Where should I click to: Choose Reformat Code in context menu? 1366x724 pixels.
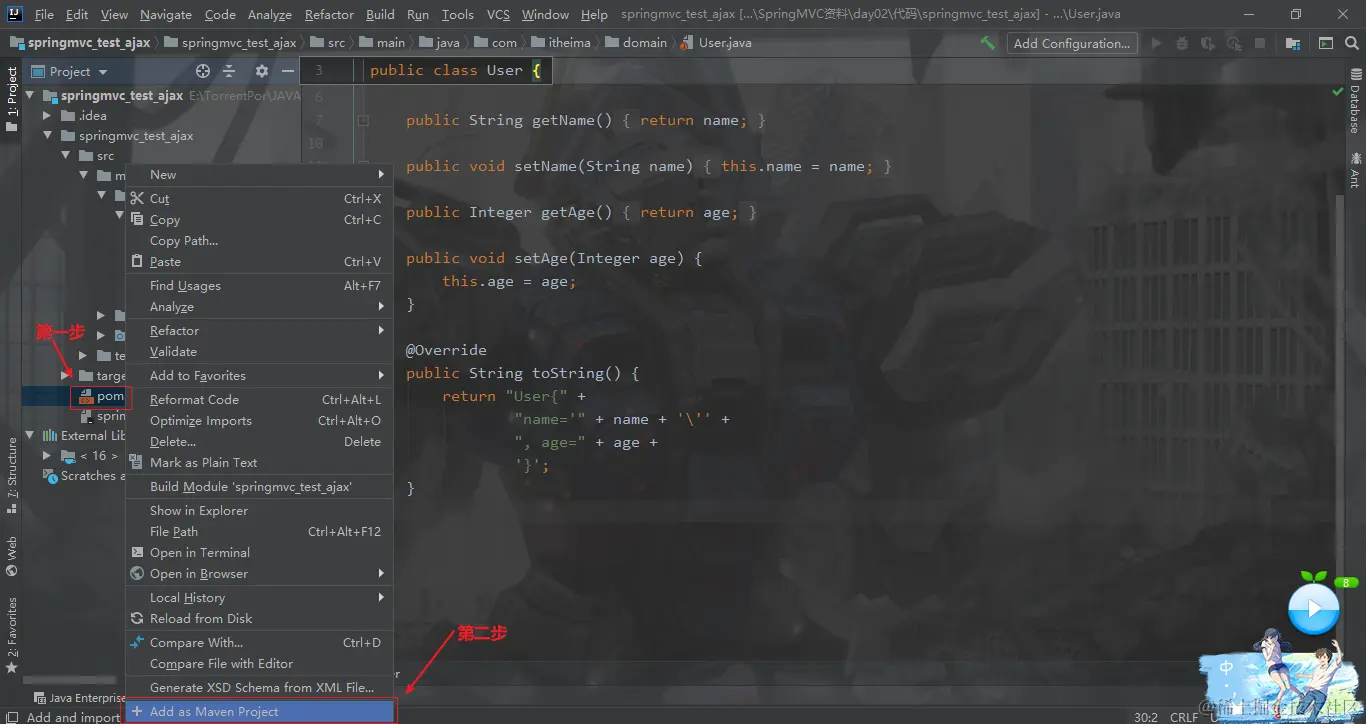tap(260, 399)
